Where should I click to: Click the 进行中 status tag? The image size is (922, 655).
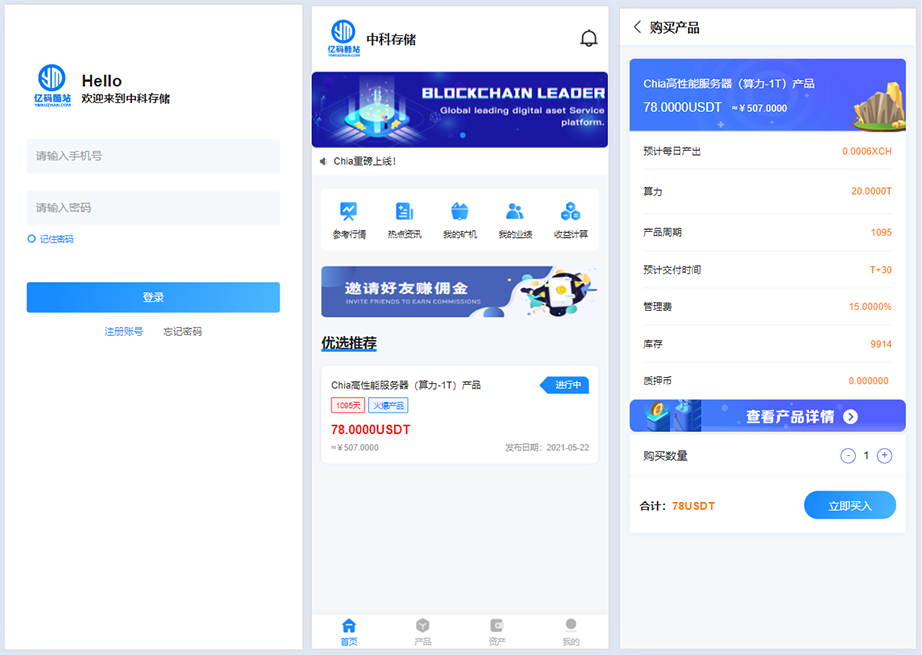pos(564,385)
